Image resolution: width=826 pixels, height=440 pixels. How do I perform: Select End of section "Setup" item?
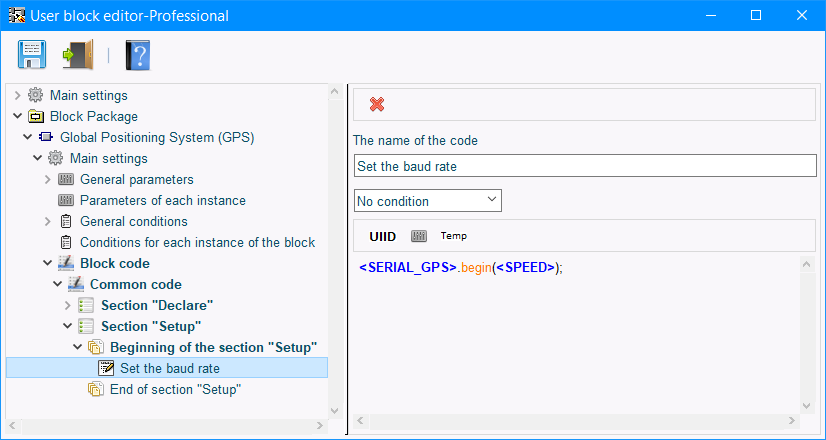(175, 389)
